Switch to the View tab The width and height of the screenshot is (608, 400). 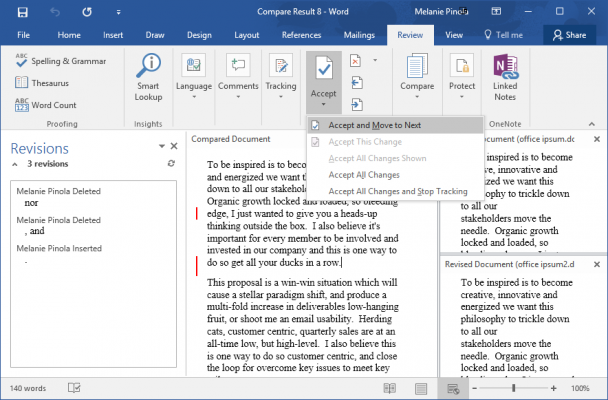[454, 35]
